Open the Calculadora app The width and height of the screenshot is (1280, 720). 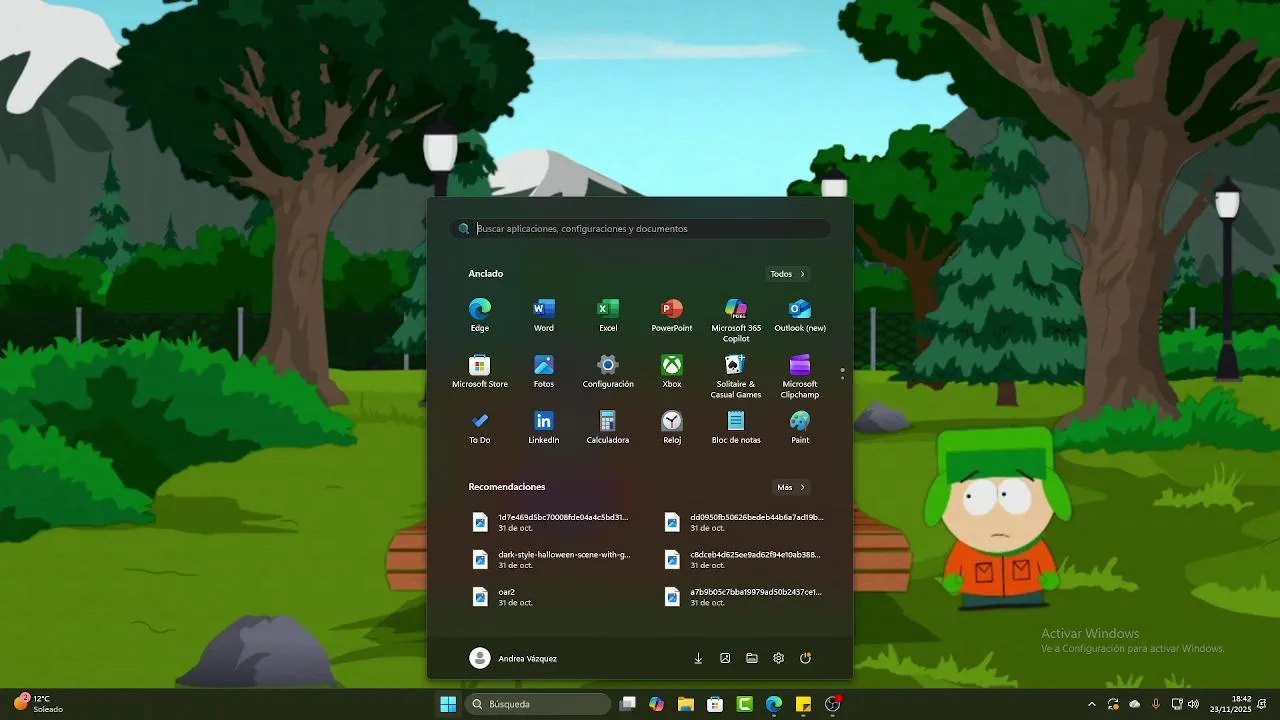pos(608,427)
